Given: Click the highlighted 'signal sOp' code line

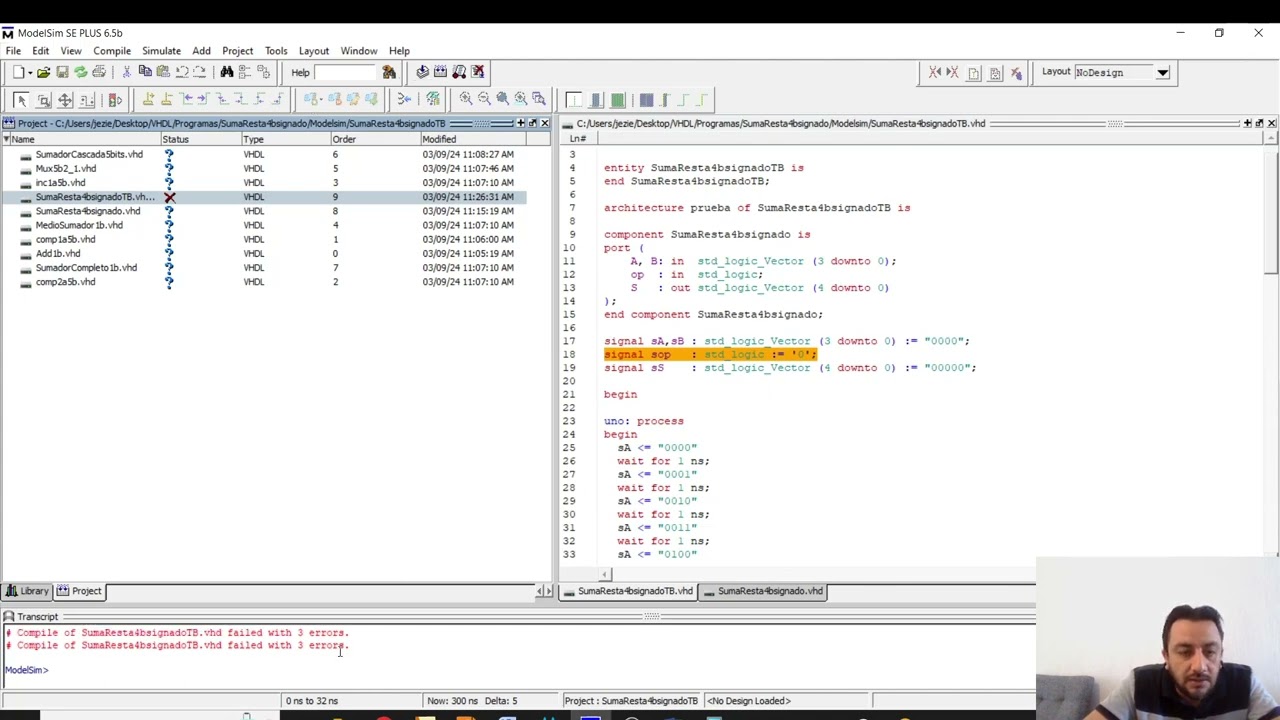Looking at the screenshot, I should [710, 354].
